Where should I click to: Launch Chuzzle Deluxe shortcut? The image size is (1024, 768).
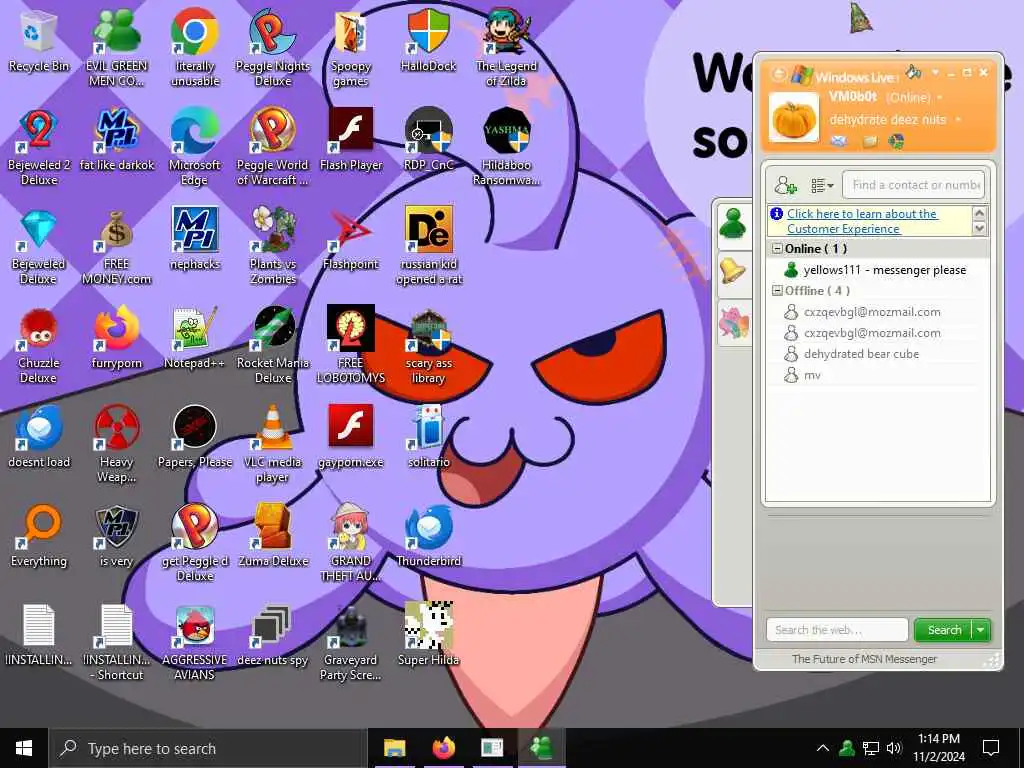pos(39,345)
